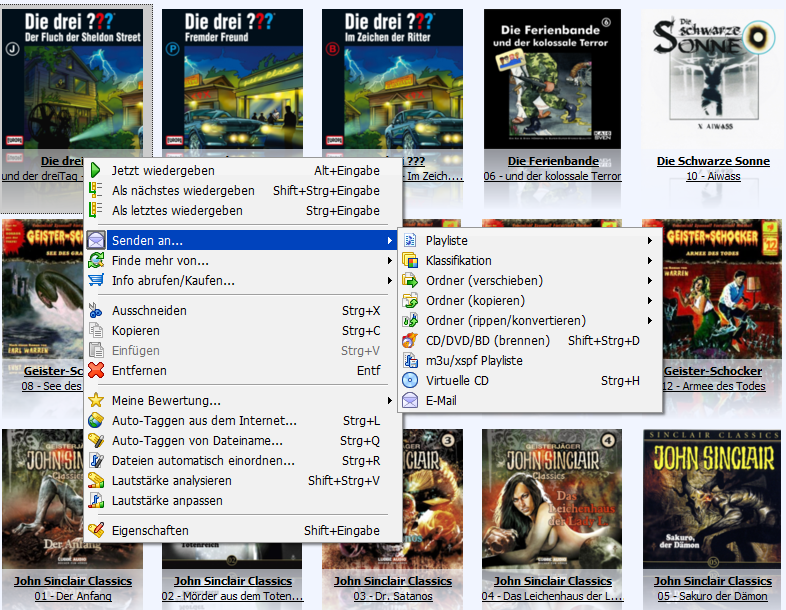Click the m3u/xspf Playliste file icon

[410, 360]
